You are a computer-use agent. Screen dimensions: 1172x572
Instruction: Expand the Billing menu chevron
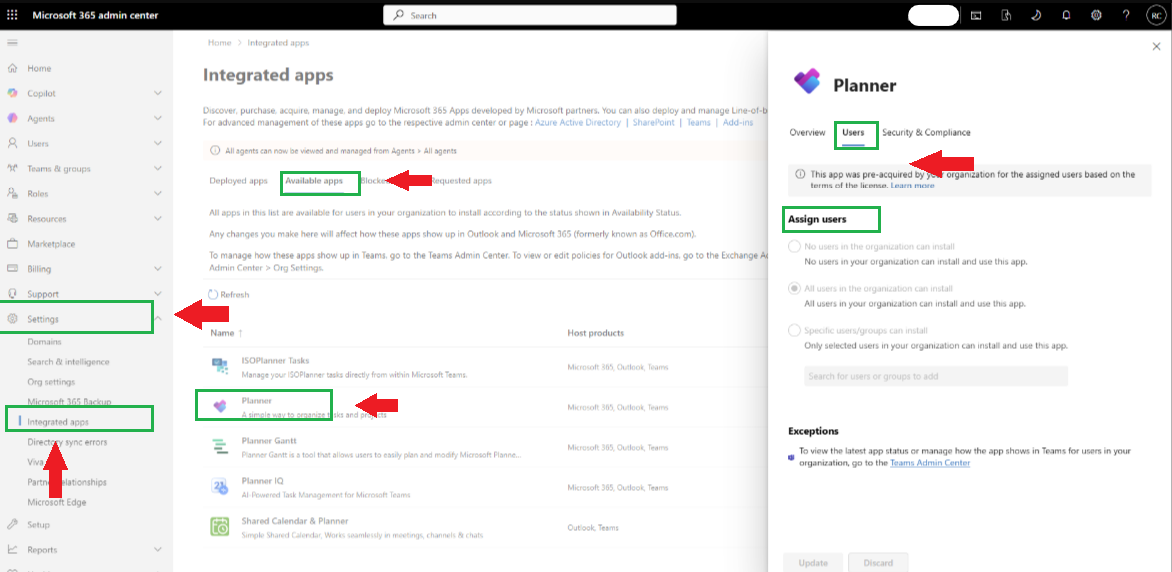[x=158, y=268]
